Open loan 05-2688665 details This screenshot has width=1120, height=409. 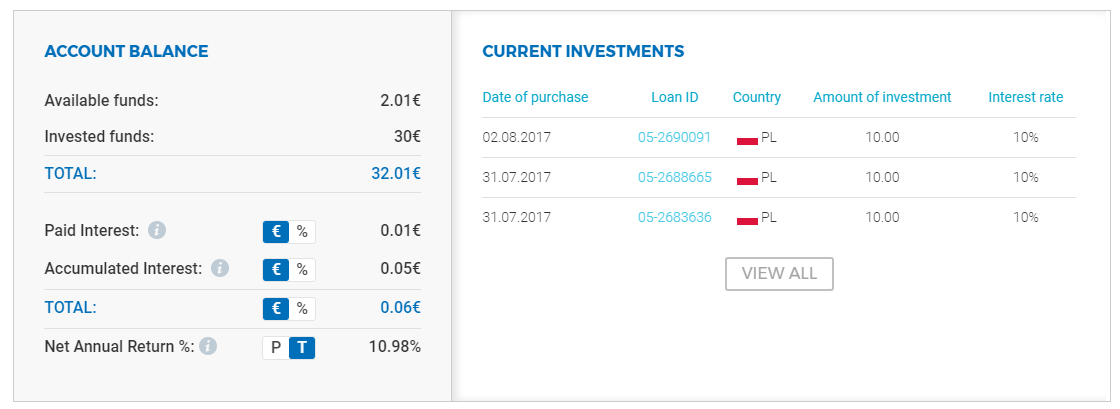pyautogui.click(x=674, y=177)
